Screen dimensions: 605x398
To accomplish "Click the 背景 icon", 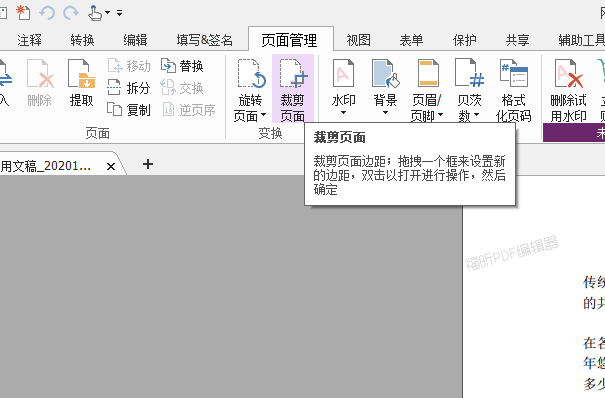I will pos(385,74).
